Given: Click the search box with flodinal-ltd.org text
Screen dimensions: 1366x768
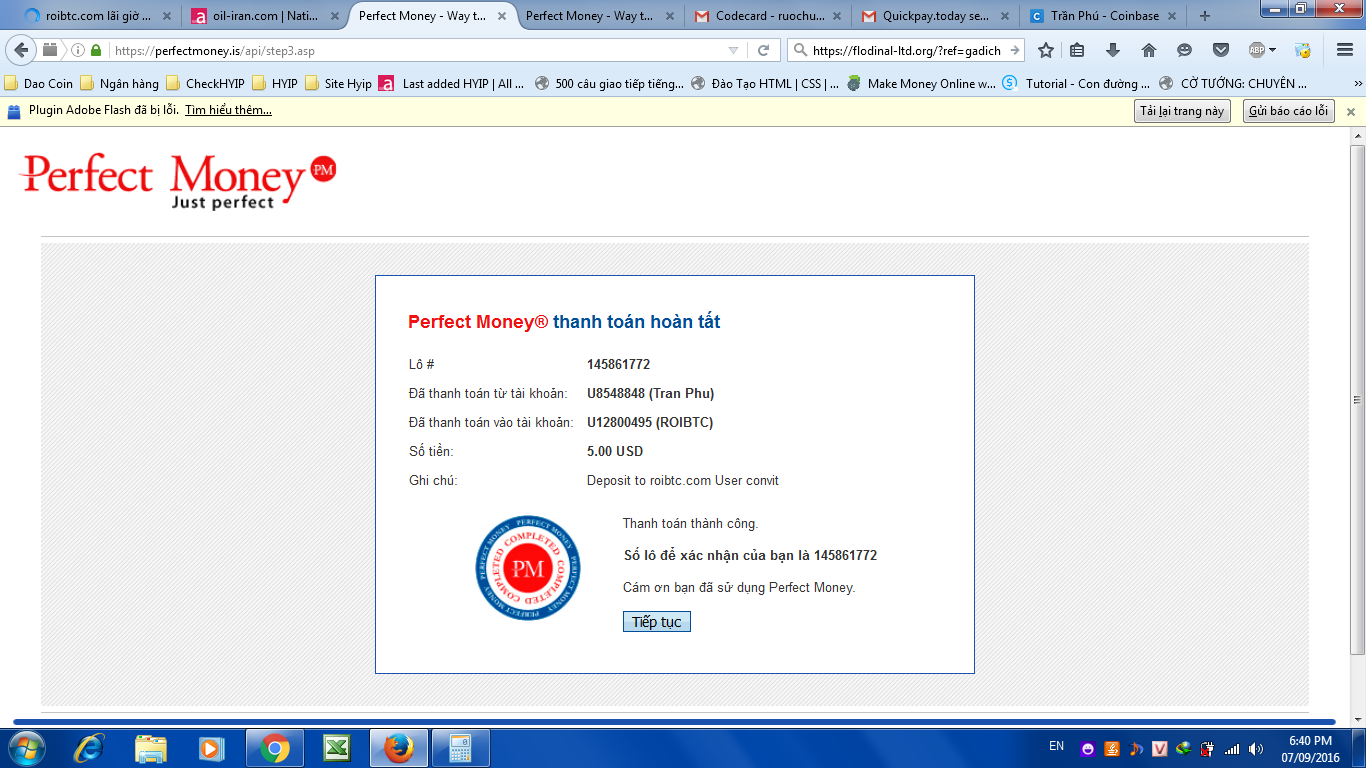Looking at the screenshot, I should tap(908, 50).
